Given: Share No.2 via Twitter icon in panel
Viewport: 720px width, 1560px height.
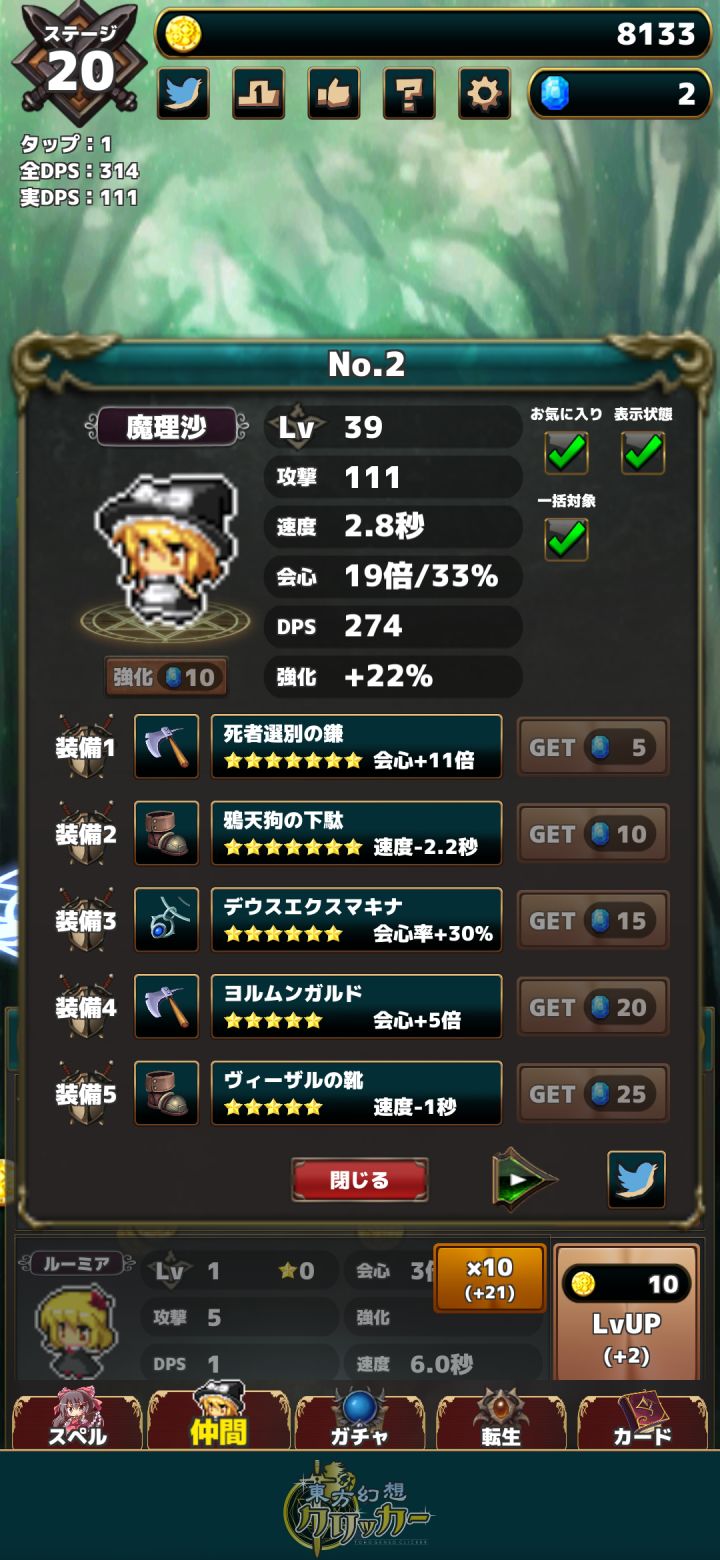Looking at the screenshot, I should coord(637,1180).
